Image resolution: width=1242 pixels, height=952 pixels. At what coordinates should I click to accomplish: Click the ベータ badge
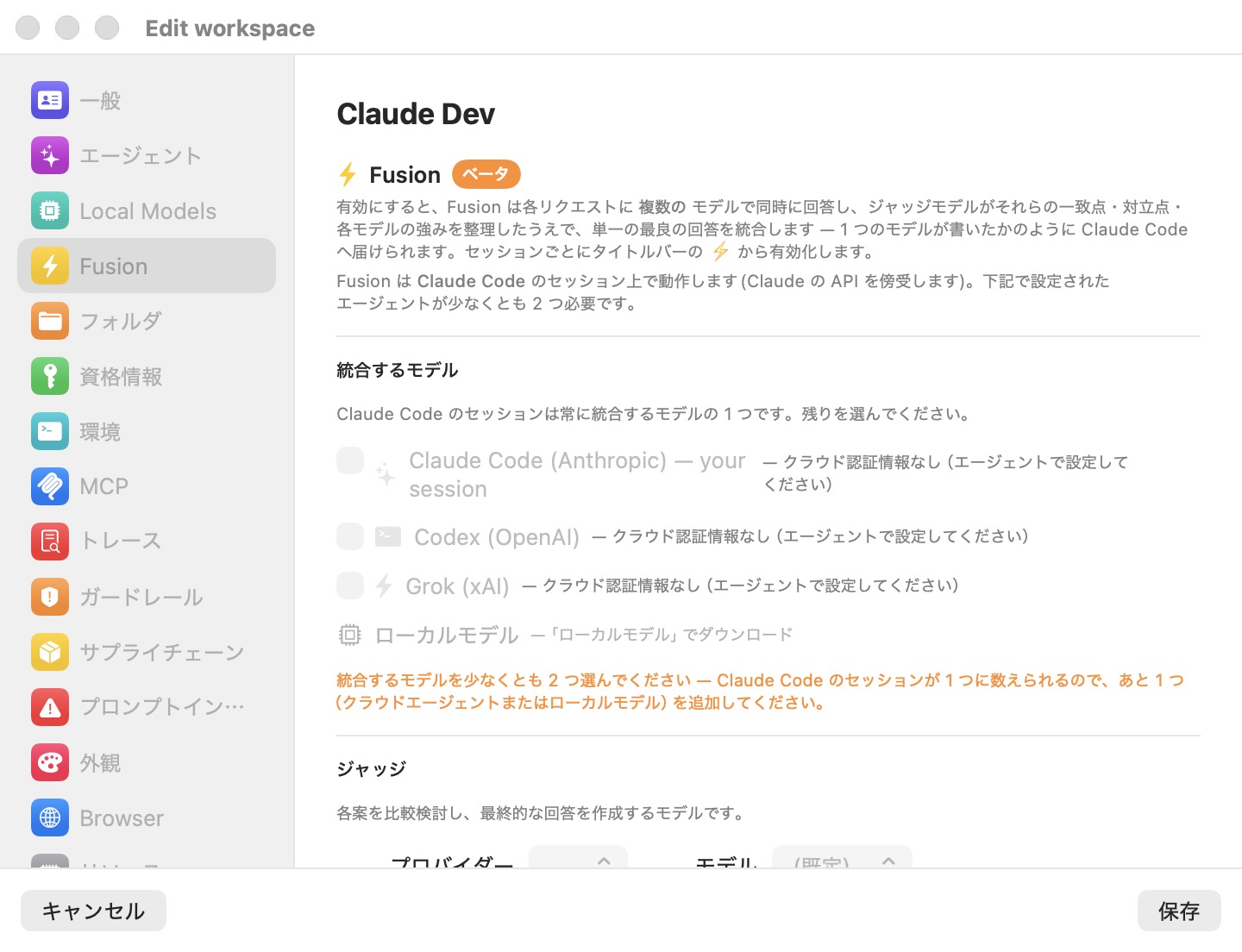tap(486, 174)
